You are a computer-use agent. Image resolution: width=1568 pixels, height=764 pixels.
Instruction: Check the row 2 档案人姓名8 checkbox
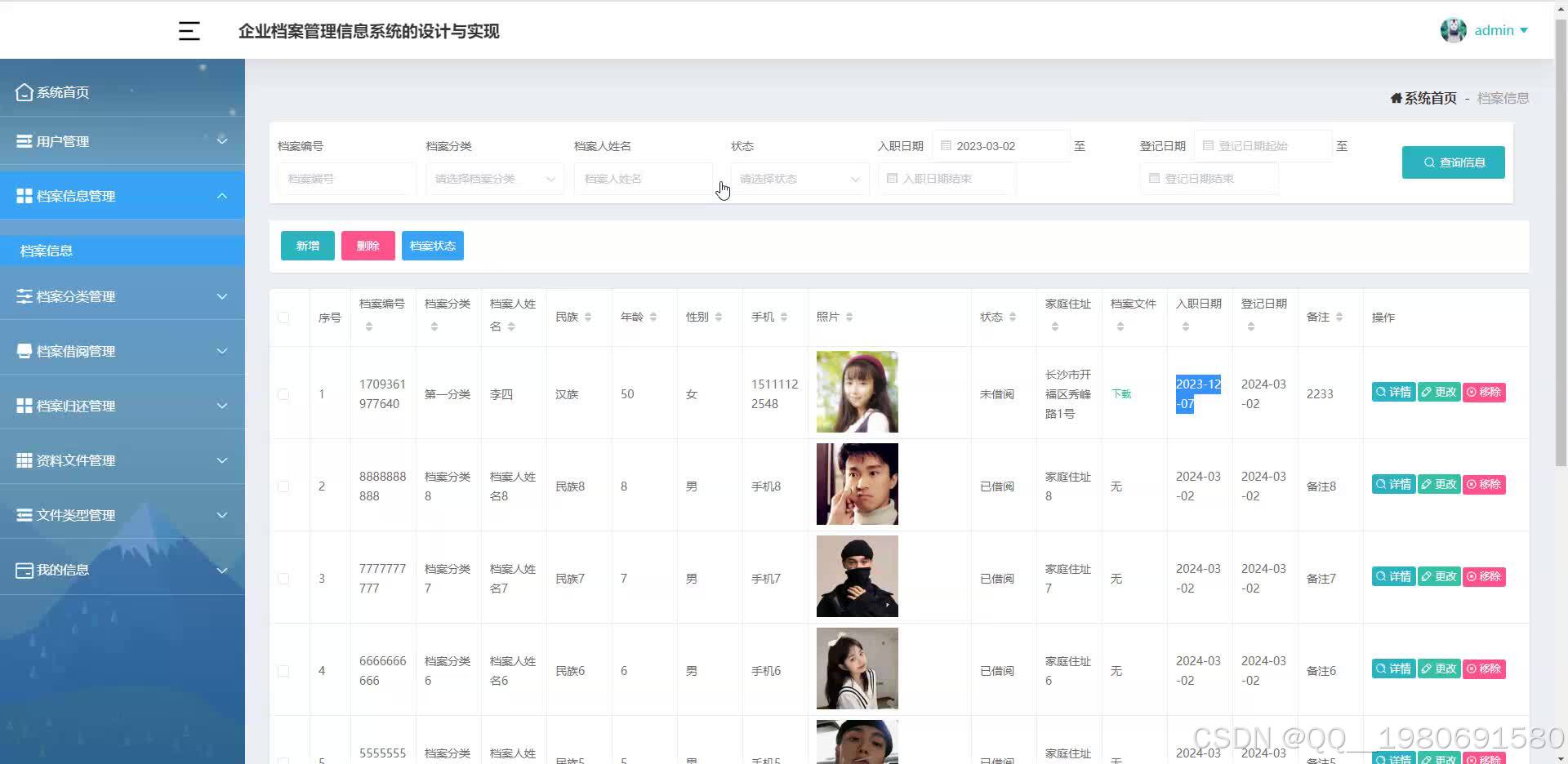click(283, 486)
